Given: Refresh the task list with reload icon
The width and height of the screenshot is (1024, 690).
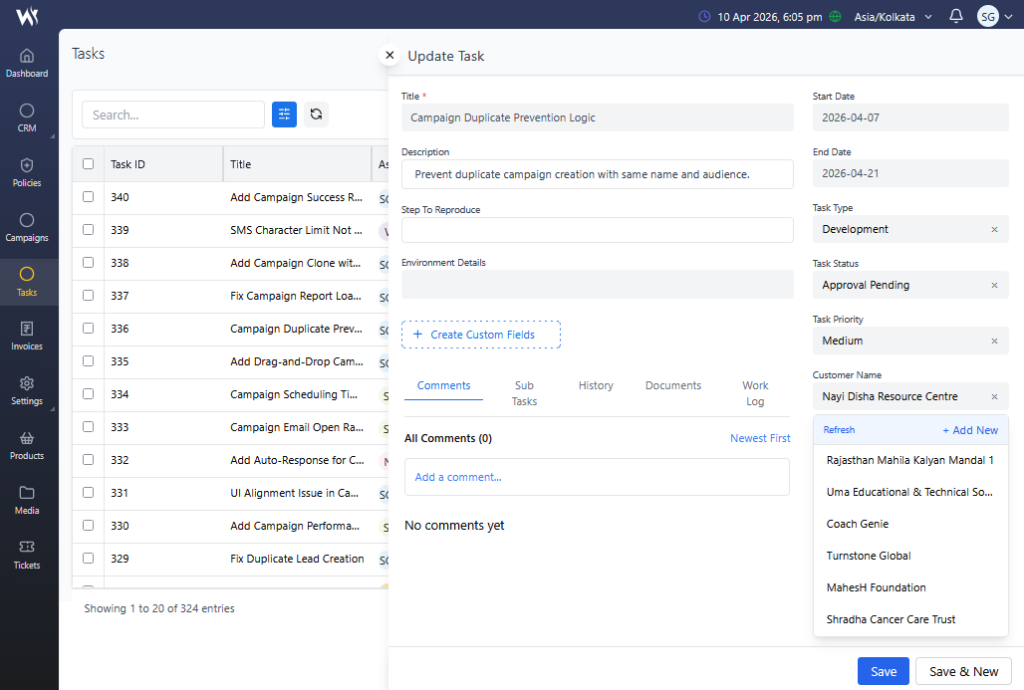Looking at the screenshot, I should [x=316, y=115].
